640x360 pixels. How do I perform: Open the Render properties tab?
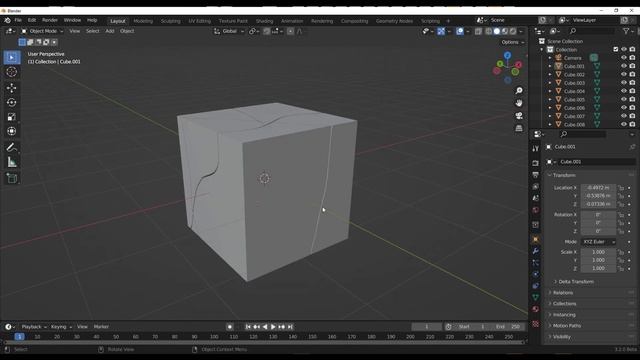536,163
